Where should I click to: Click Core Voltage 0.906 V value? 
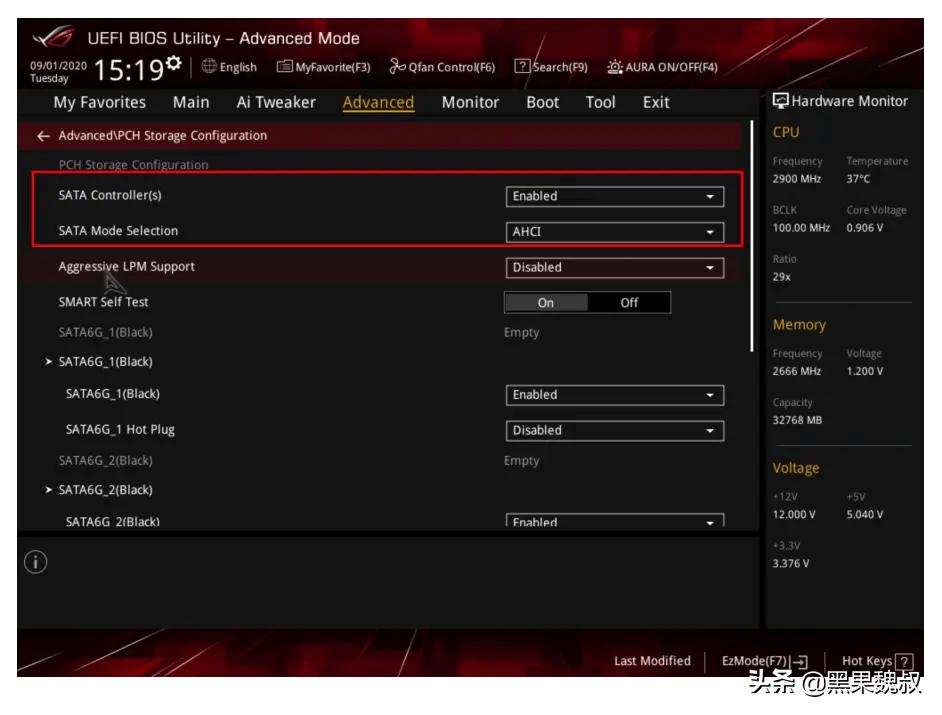tap(865, 228)
